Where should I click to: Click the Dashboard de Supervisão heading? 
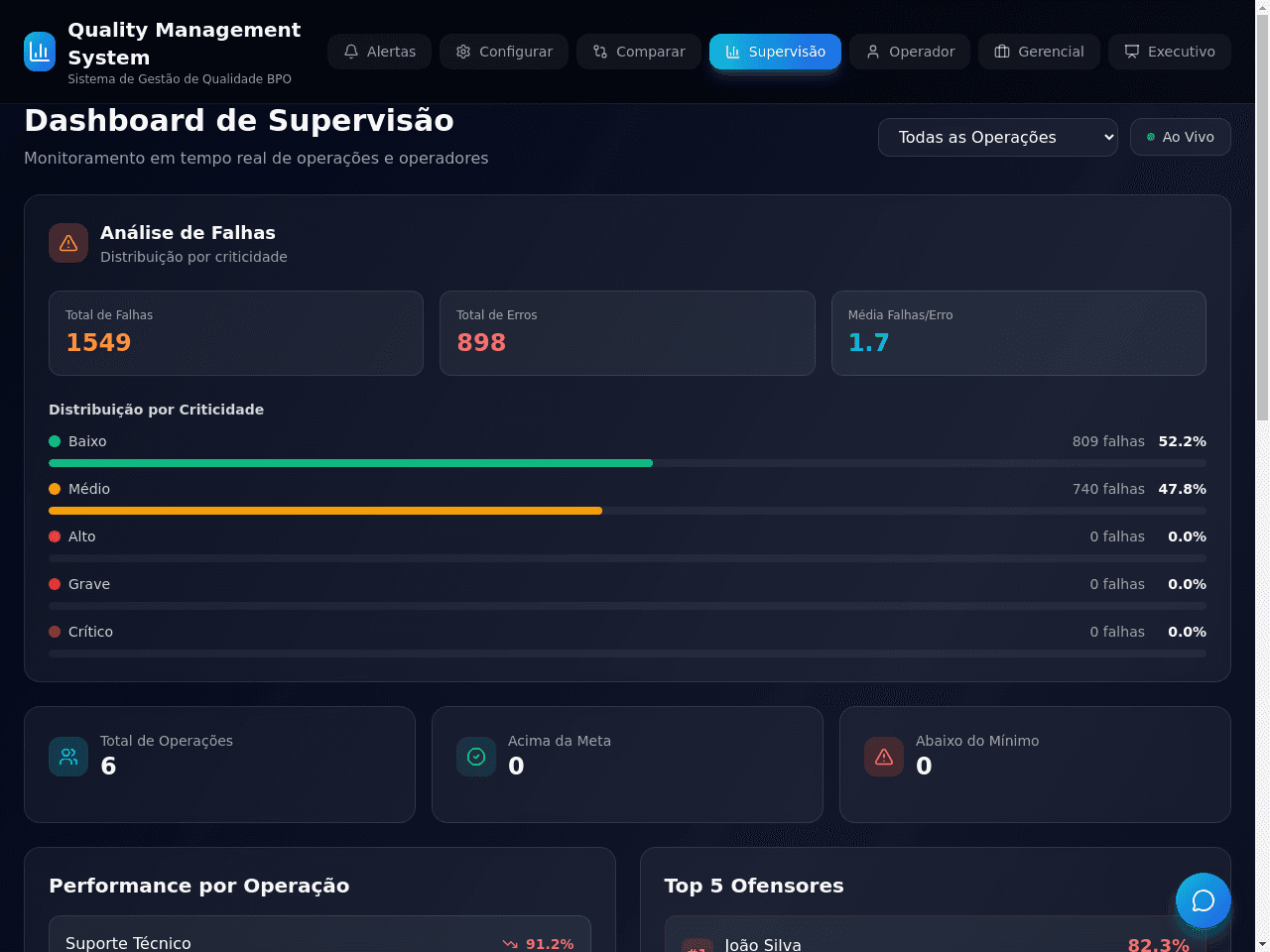pos(239,120)
